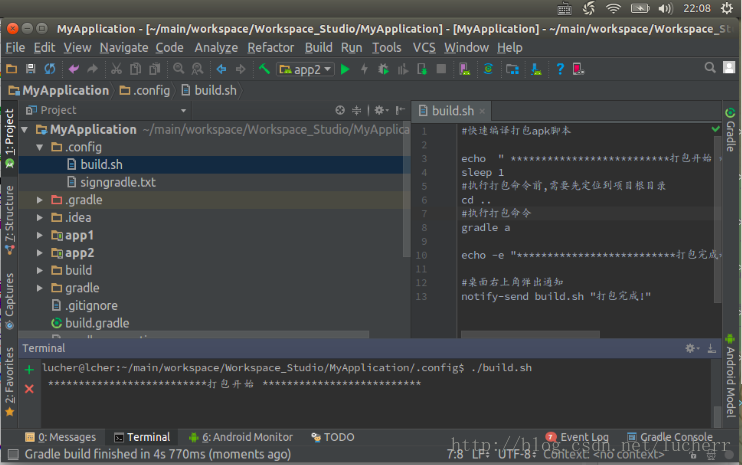Viewport: 742px width, 465px height.
Task: Select the build.sh editor tab
Action: coord(452,111)
